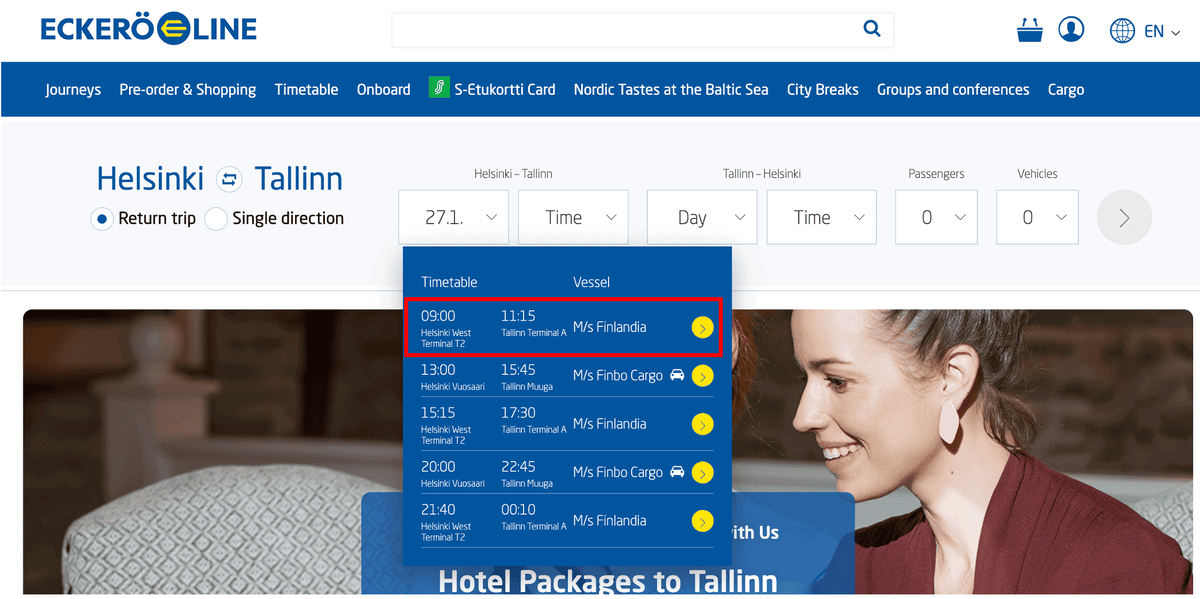Select the 21:40 Helsinki West Terminal departure
The width and height of the screenshot is (1200, 599).
point(446,522)
